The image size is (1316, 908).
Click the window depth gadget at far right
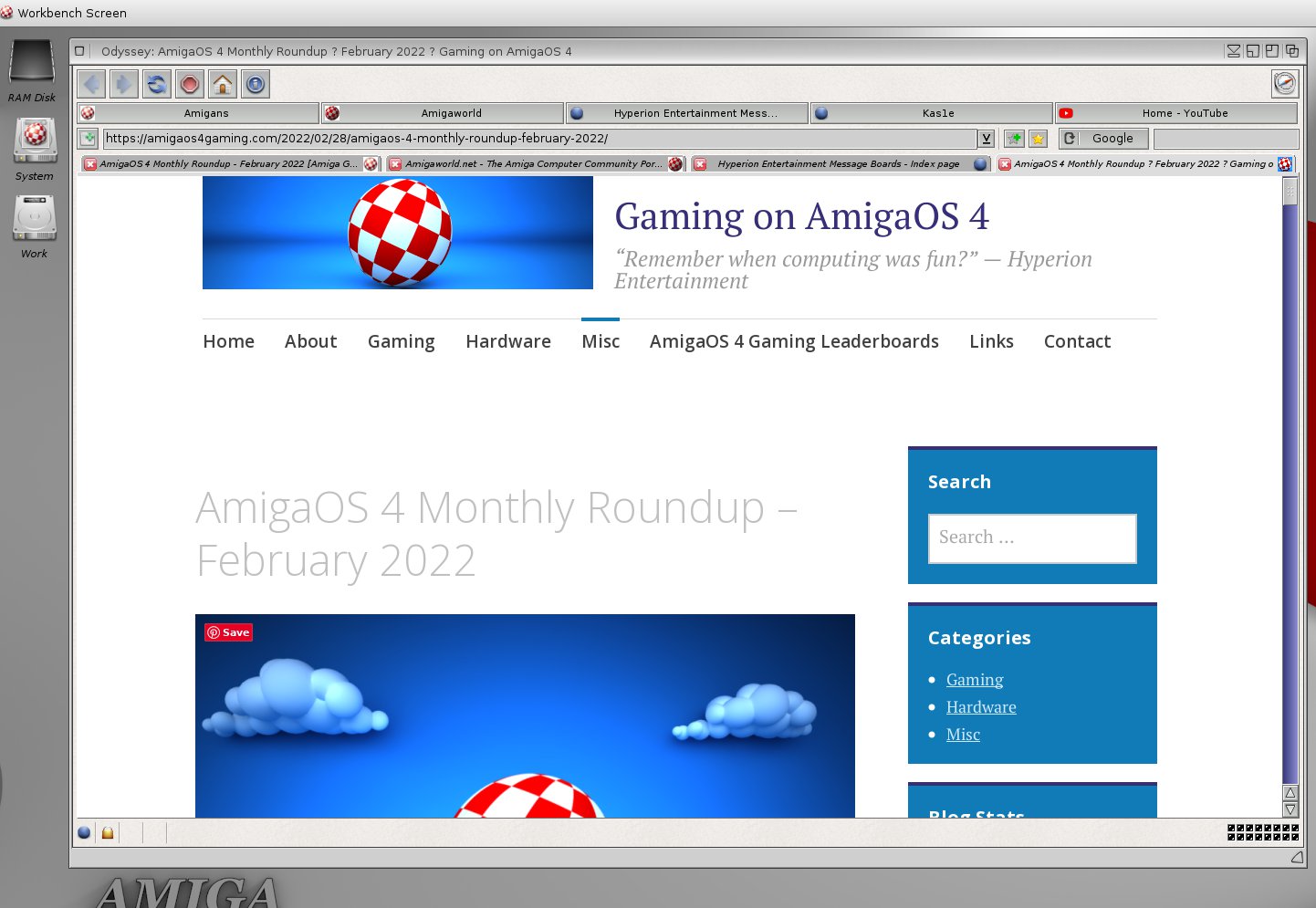click(1292, 51)
